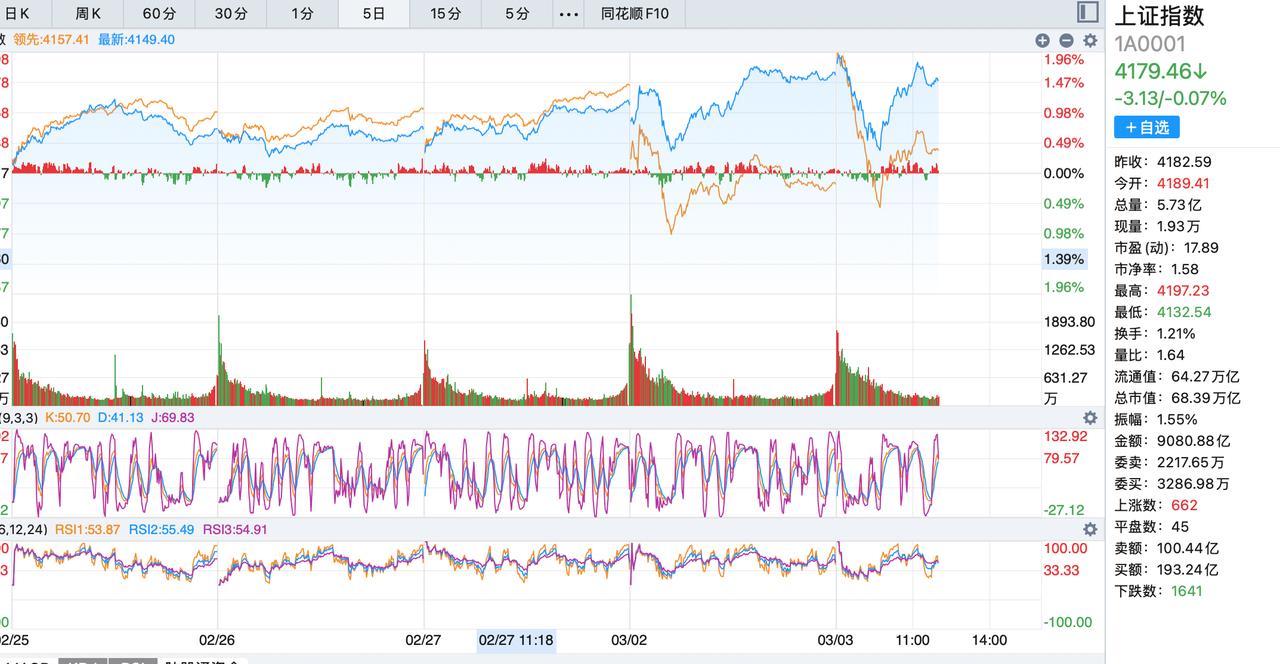1280x664 pixels.
Task: Open more time periods via three-dots button
Action: point(568,14)
